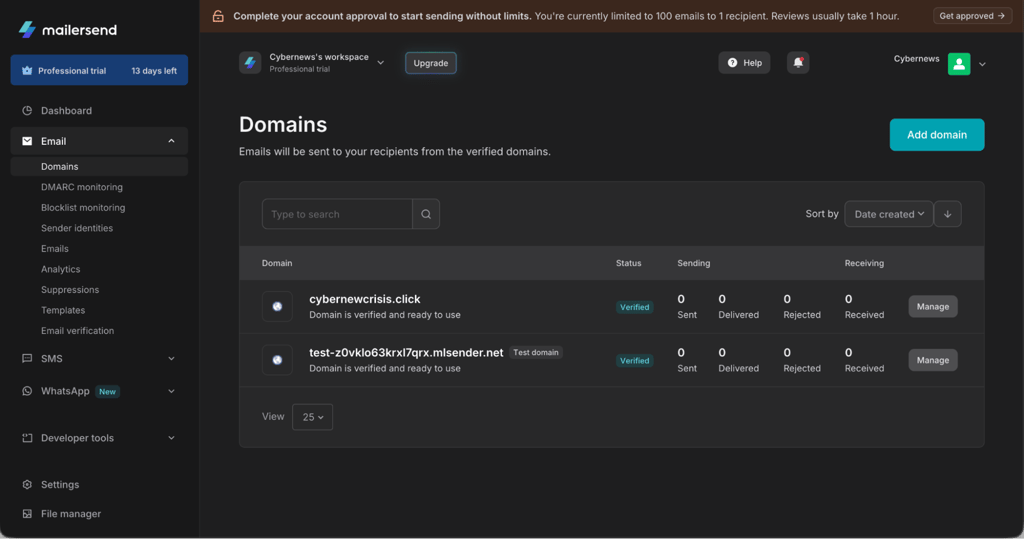Click the Test domain badge
1024x539 pixels.
[536, 352]
